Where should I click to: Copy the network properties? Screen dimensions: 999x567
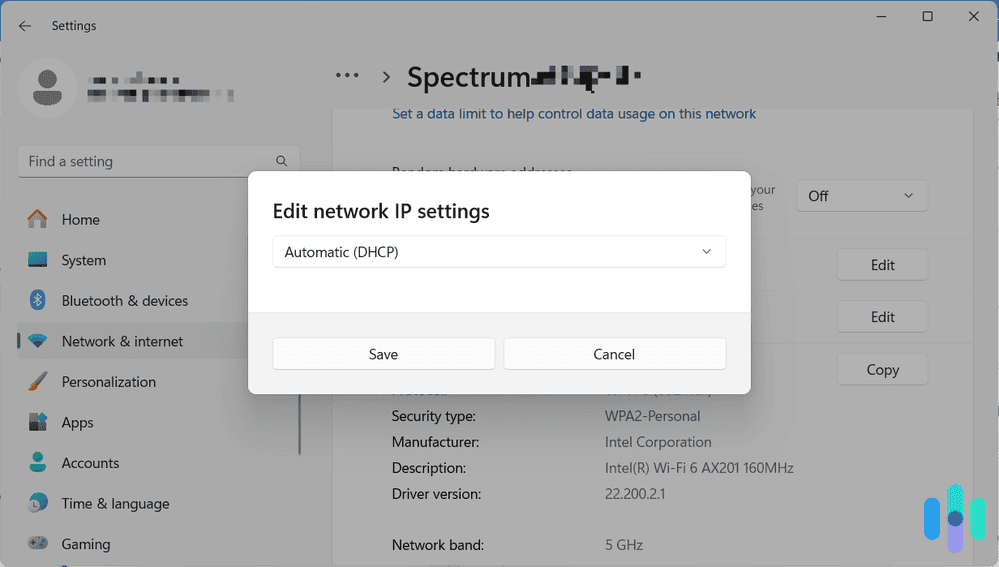(882, 370)
